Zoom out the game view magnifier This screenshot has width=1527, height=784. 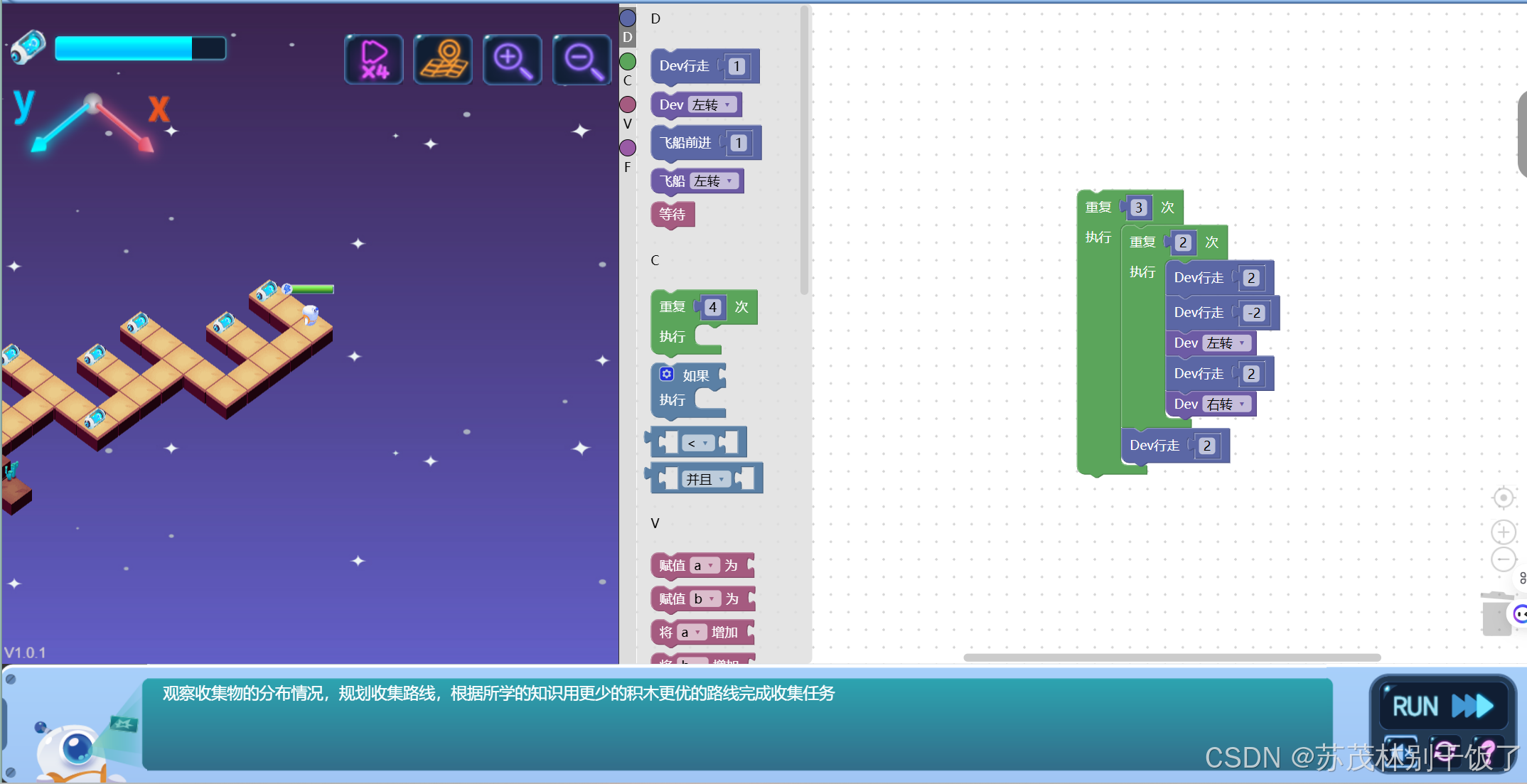click(x=582, y=60)
